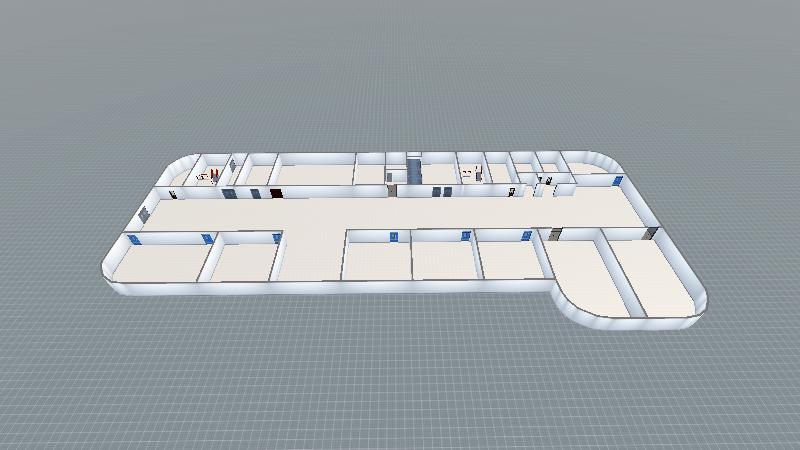Click the gray door above the curved room

tap(556, 235)
